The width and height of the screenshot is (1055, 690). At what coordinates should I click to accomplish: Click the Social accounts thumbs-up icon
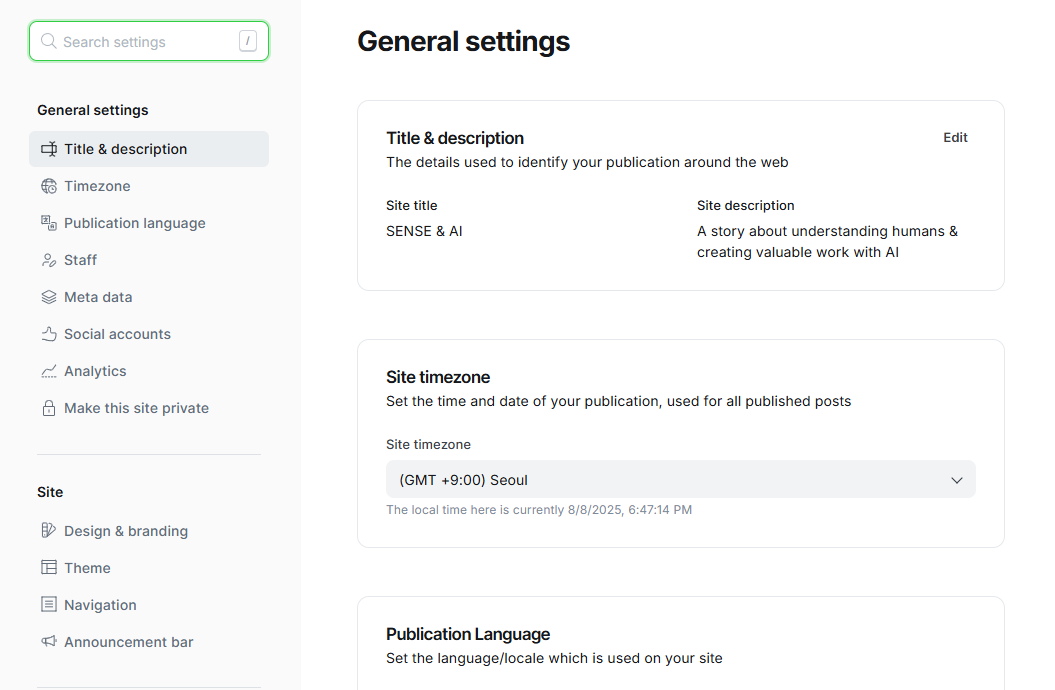pyautogui.click(x=48, y=334)
